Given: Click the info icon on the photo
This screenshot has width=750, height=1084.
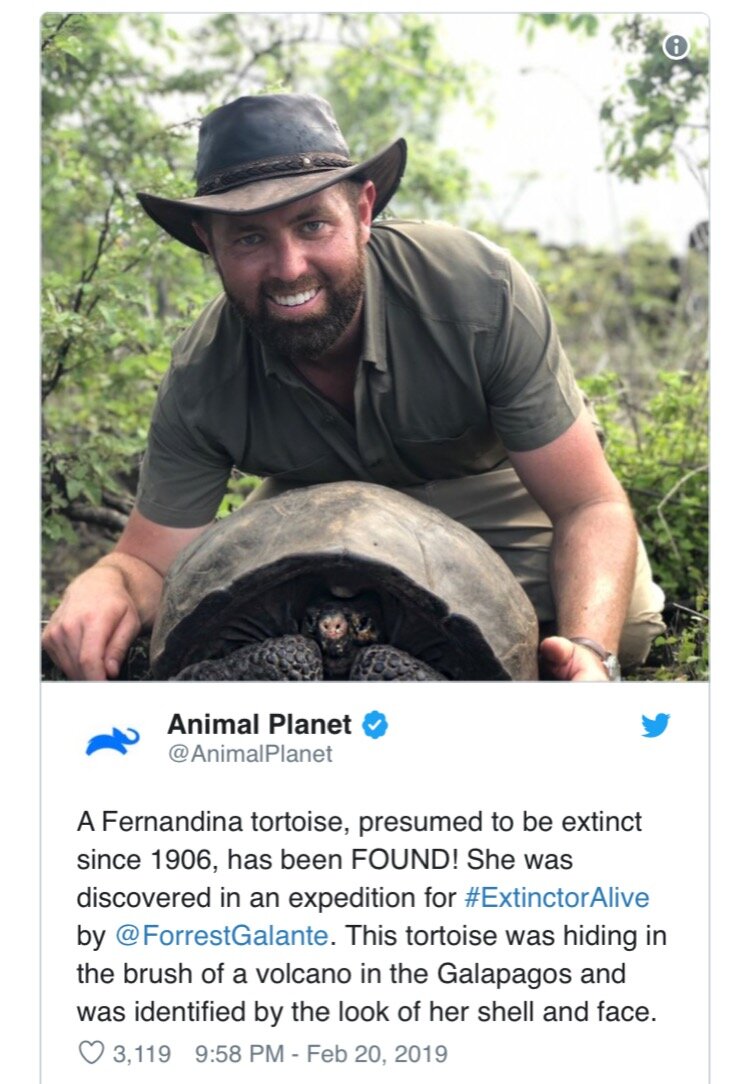Looking at the screenshot, I should (x=676, y=46).
